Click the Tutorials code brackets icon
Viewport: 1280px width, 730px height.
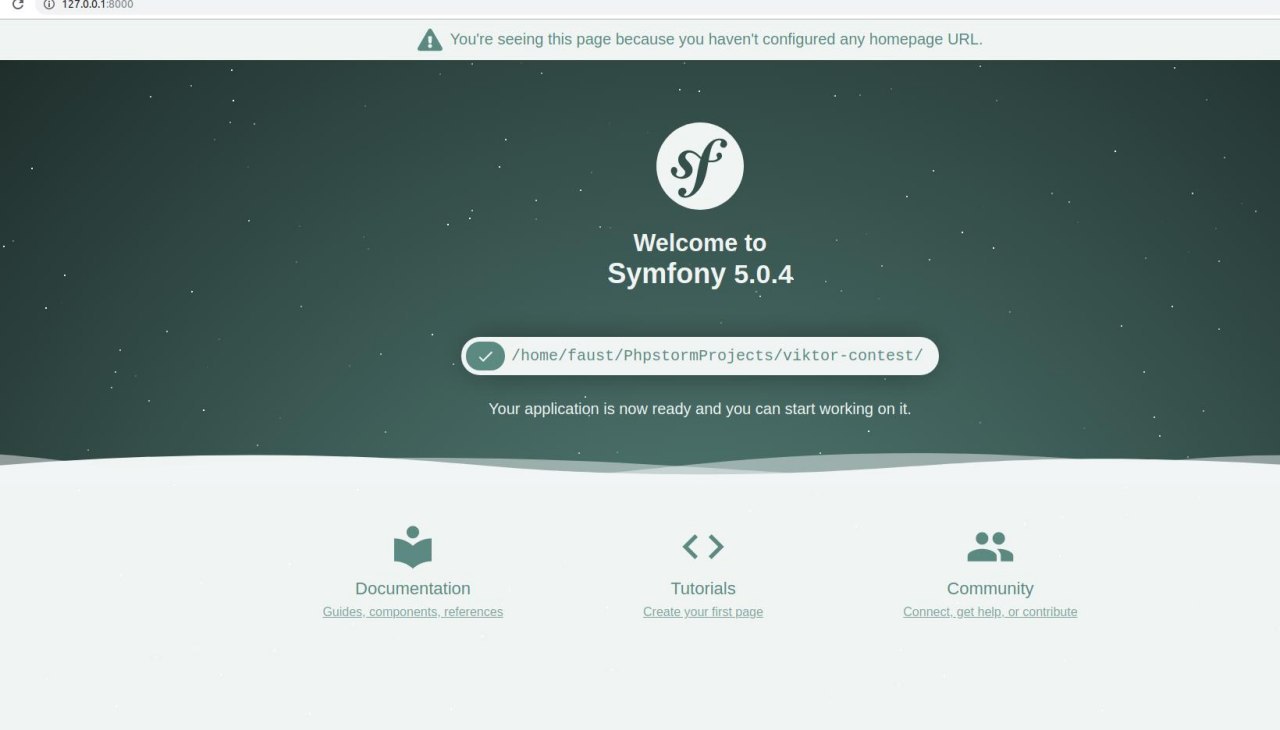pyautogui.click(x=703, y=546)
